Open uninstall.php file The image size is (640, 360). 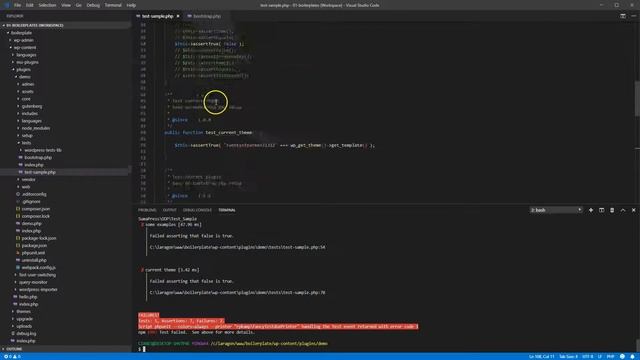coord(34,260)
